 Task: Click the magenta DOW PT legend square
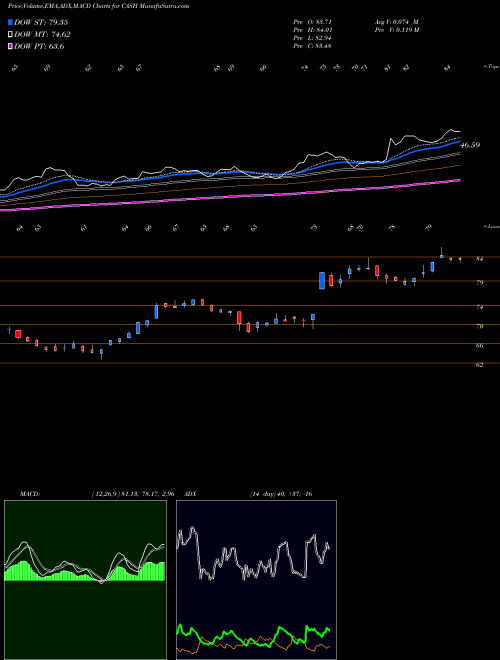pyautogui.click(x=10, y=47)
